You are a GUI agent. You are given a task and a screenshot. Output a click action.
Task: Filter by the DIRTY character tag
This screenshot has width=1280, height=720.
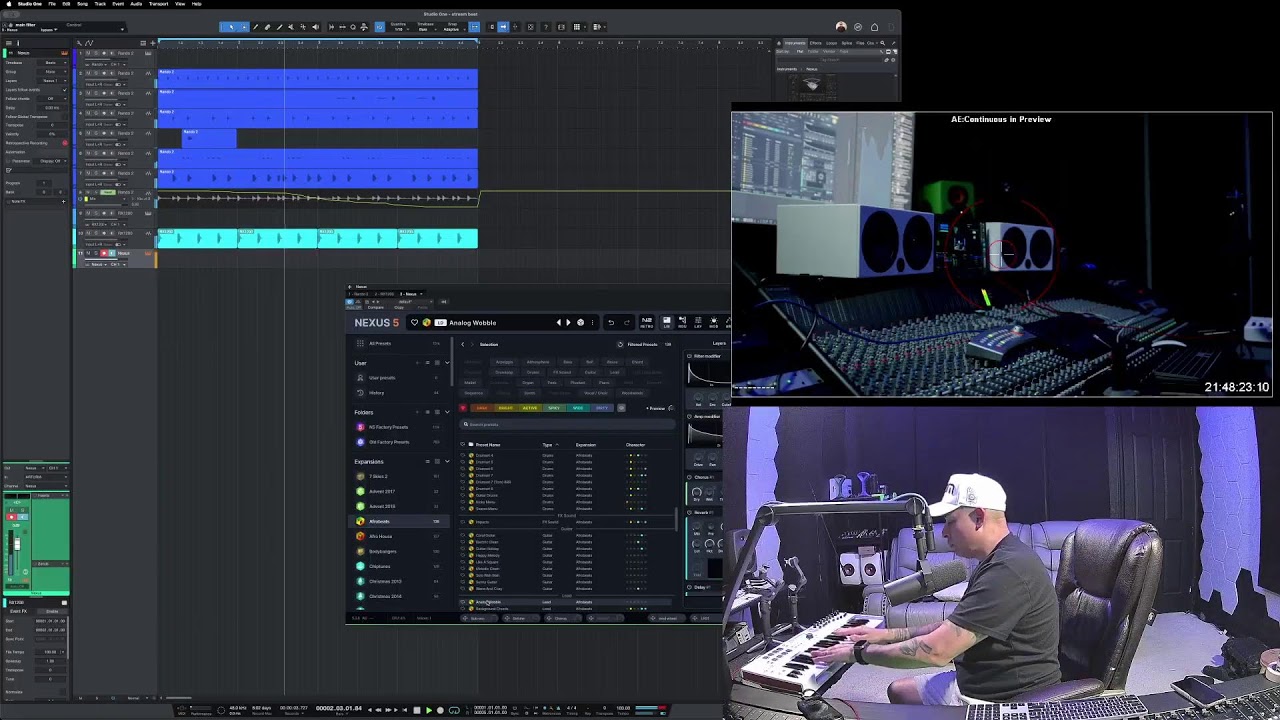point(602,408)
